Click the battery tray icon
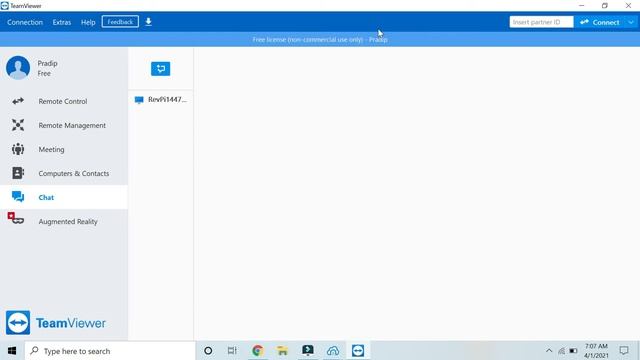 click(573, 351)
